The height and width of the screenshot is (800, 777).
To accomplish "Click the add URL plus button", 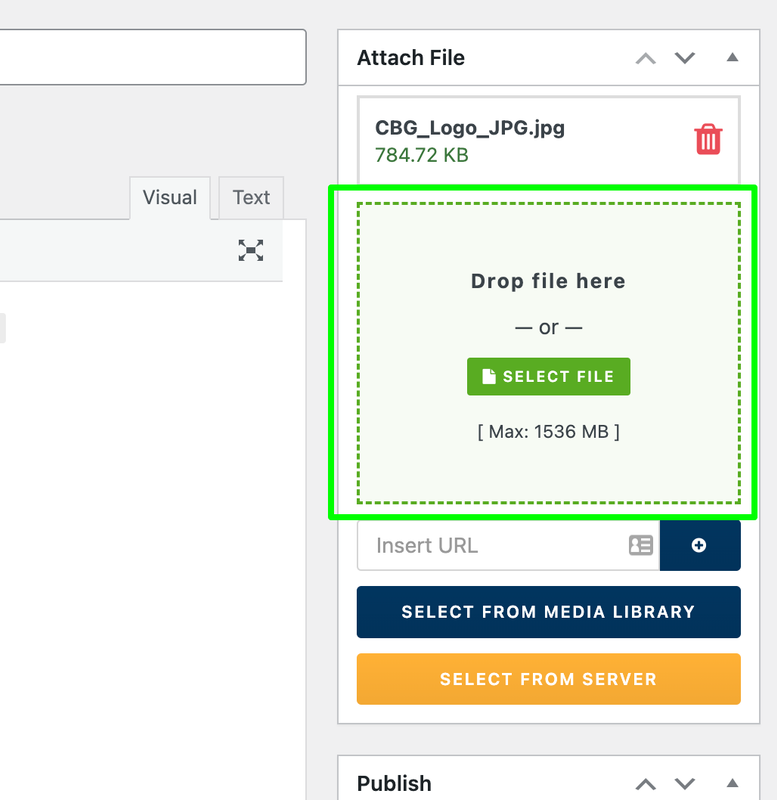I will [700, 545].
